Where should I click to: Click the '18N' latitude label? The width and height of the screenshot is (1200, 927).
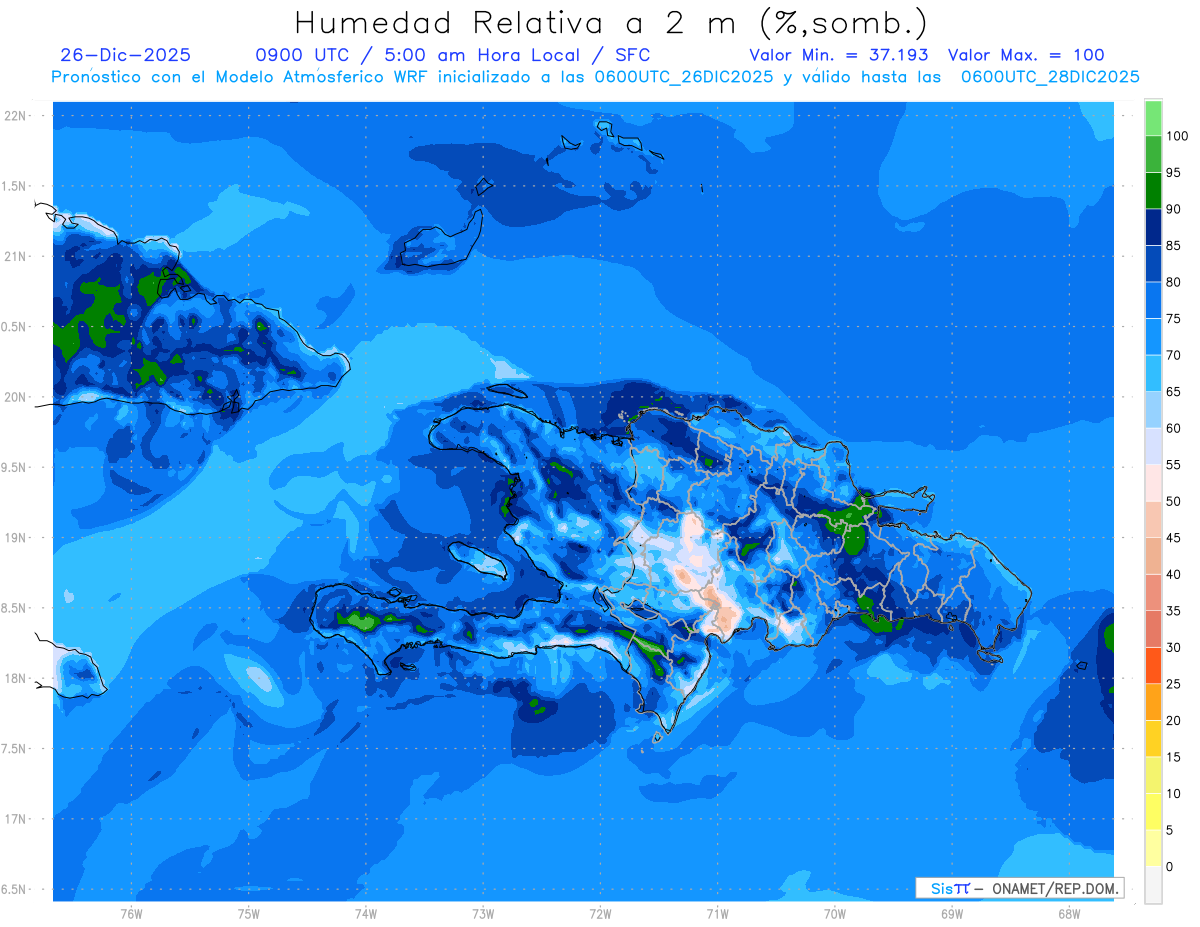tap(15, 678)
